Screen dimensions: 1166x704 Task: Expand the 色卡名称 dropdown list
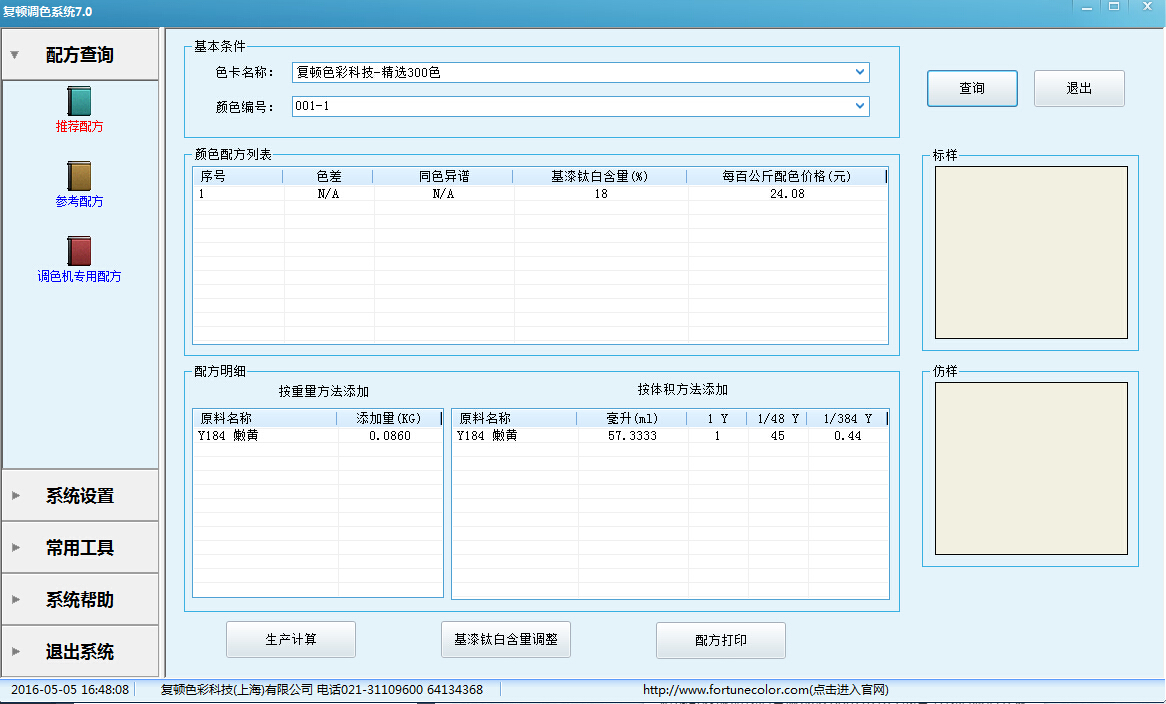(x=859, y=72)
